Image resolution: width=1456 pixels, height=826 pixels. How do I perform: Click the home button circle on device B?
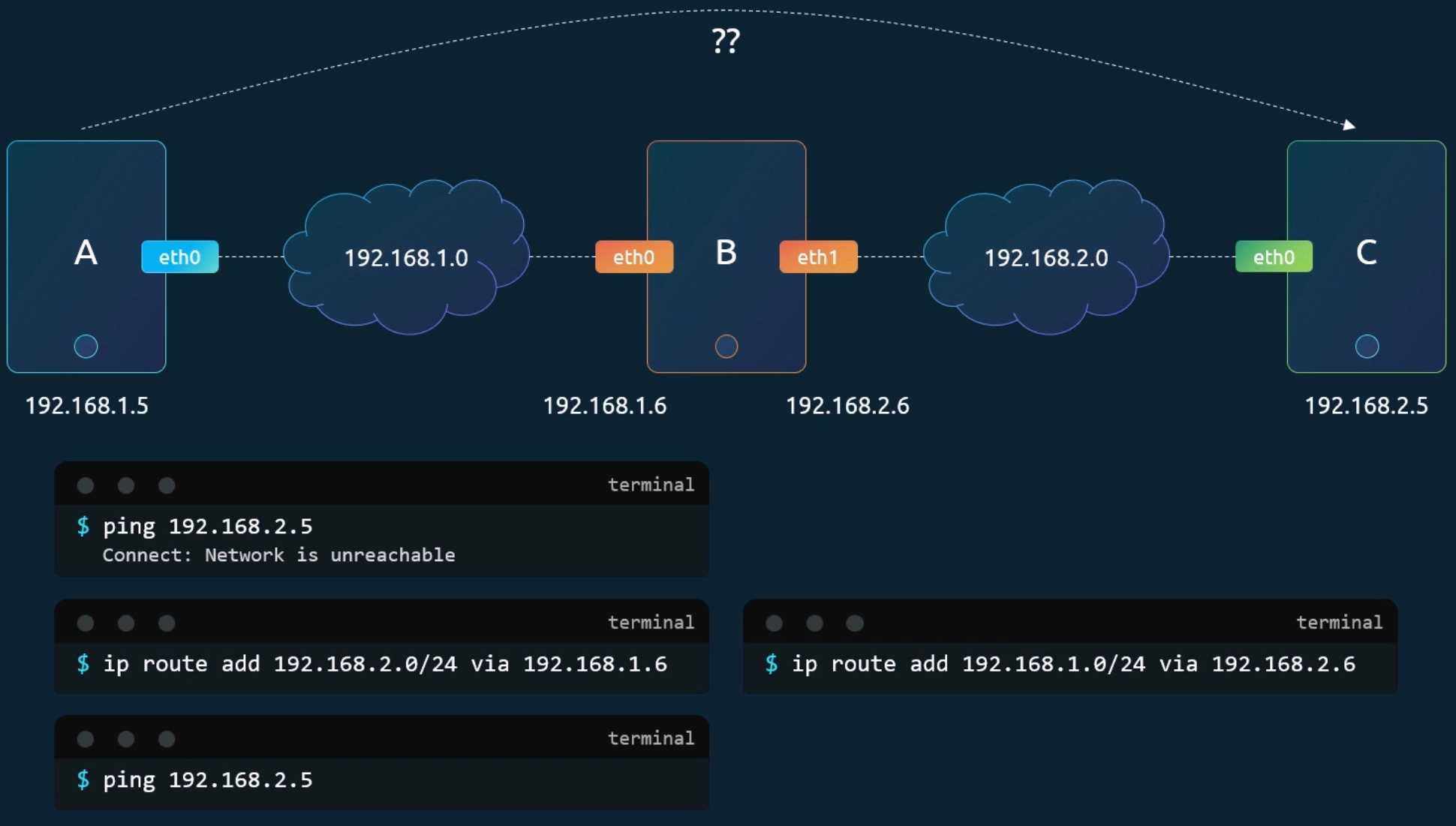(x=726, y=346)
